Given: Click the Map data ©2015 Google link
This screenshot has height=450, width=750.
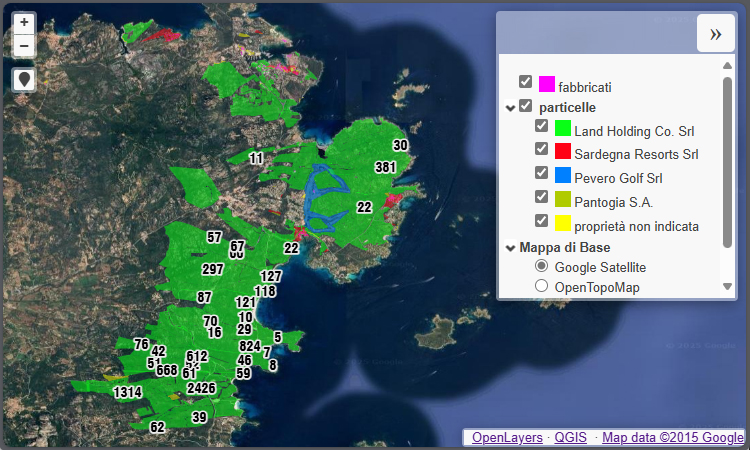Looking at the screenshot, I should tap(672, 437).
